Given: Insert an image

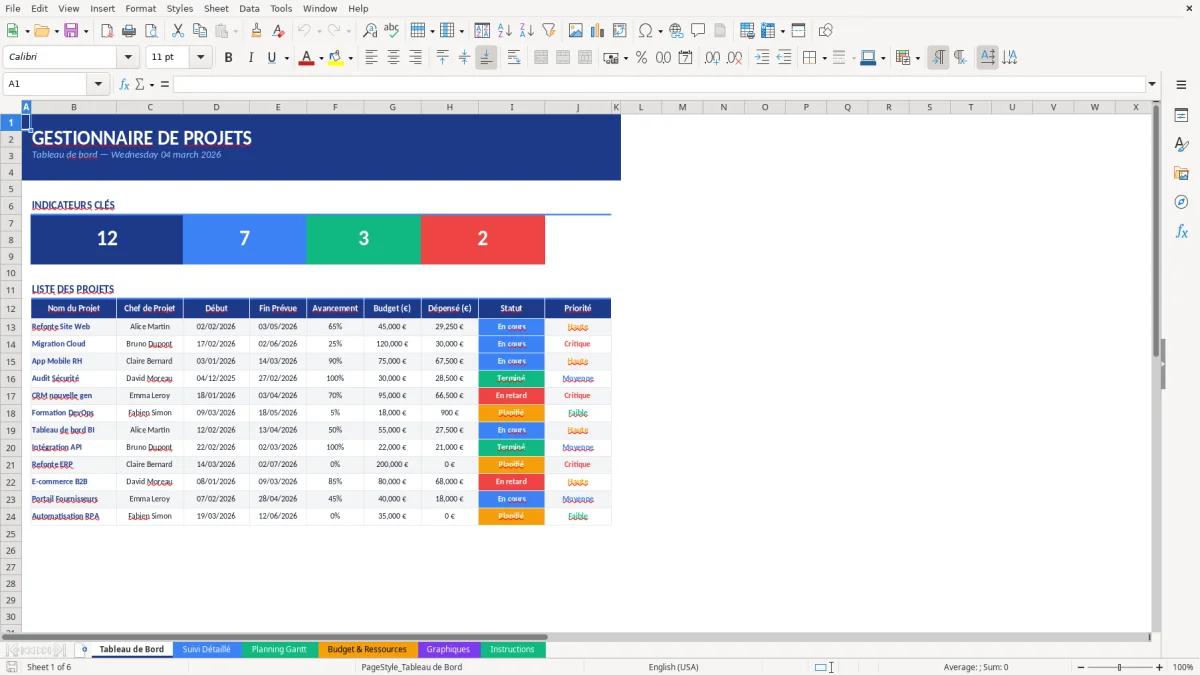Looking at the screenshot, I should (x=576, y=31).
